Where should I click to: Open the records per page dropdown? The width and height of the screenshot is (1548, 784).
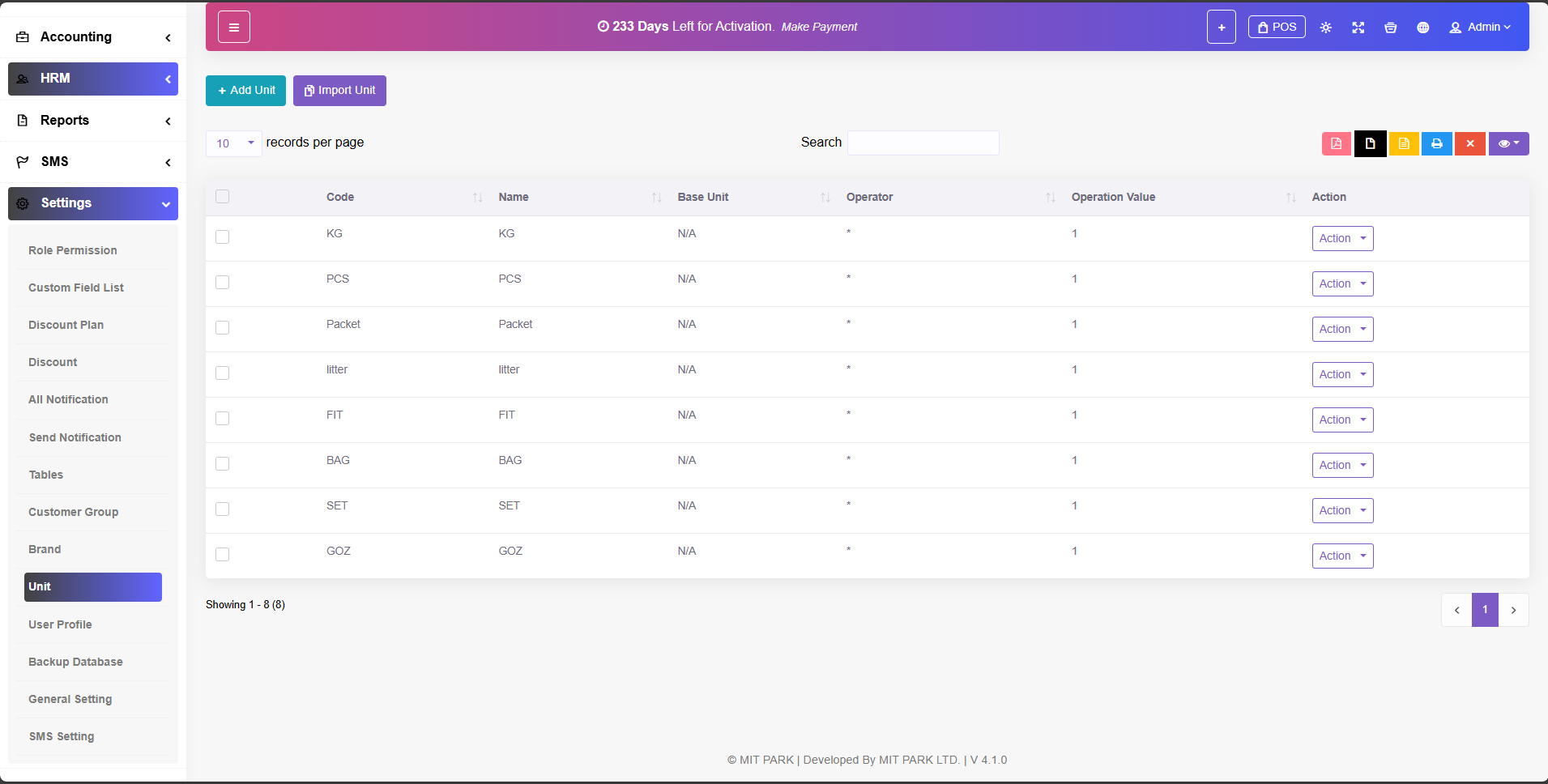coord(233,143)
